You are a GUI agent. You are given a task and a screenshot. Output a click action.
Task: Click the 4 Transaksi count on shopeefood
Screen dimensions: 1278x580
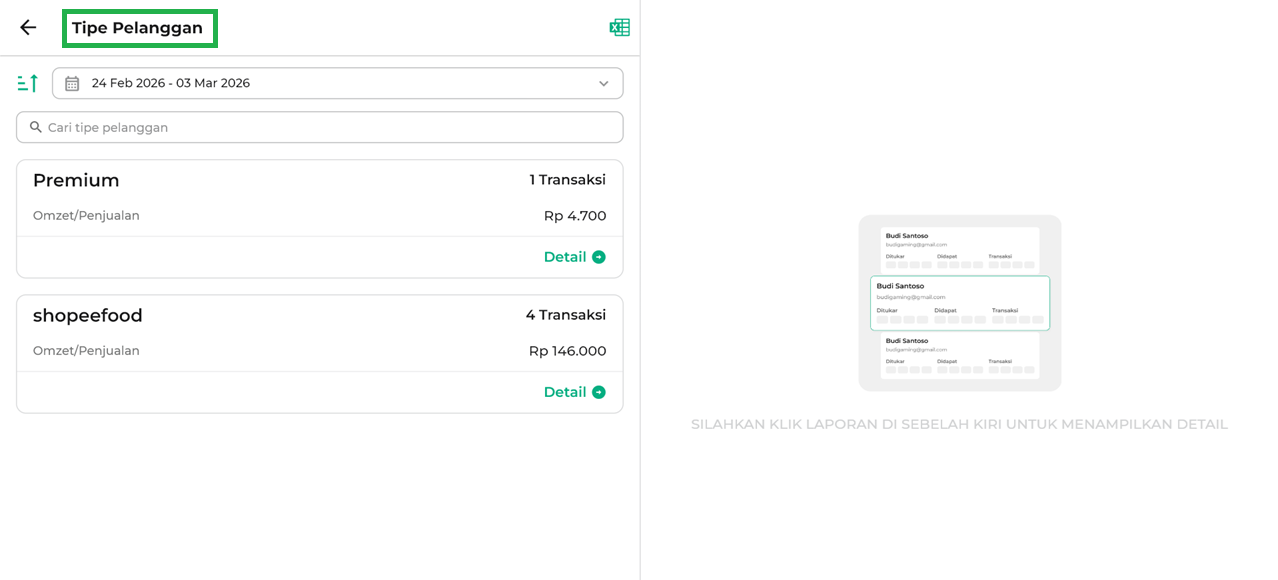tap(565, 315)
